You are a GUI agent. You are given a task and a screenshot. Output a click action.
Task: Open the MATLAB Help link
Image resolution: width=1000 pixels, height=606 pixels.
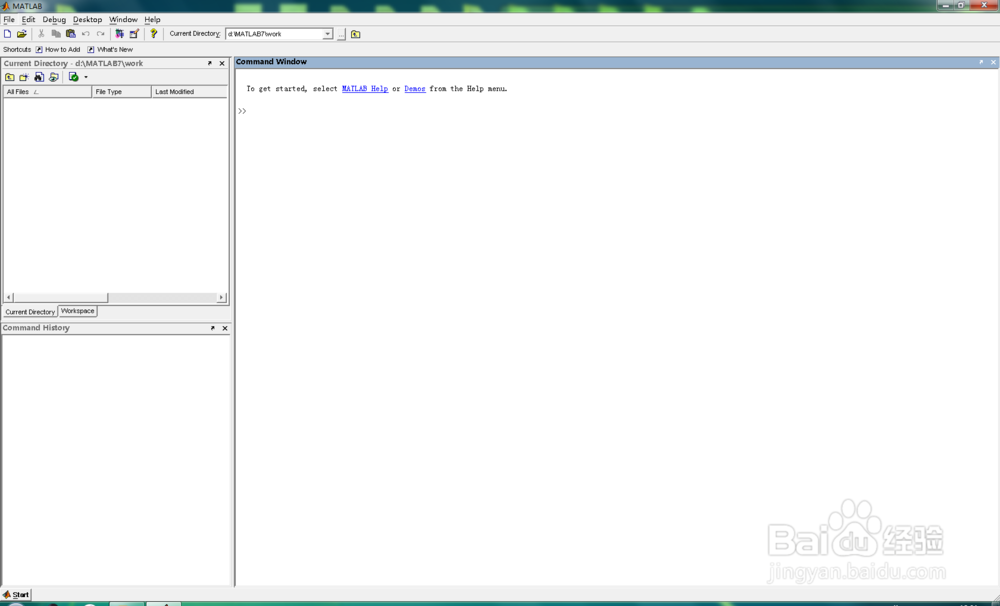(x=365, y=89)
